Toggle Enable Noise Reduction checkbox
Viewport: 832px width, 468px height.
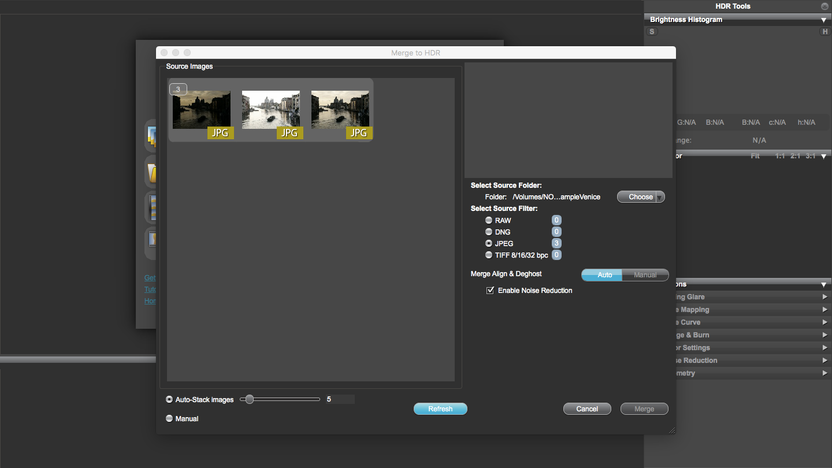coord(490,290)
